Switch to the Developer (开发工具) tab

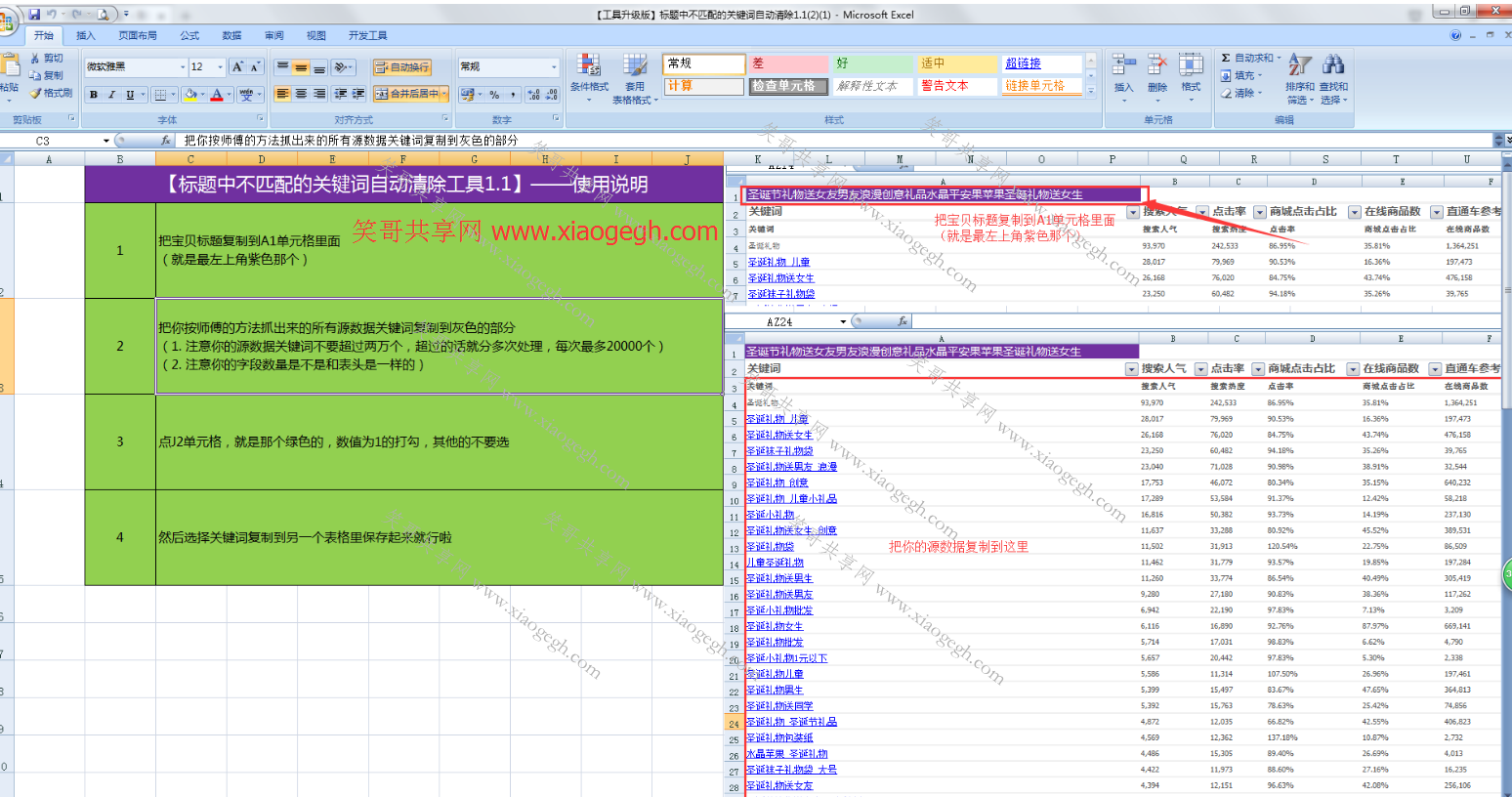click(367, 35)
